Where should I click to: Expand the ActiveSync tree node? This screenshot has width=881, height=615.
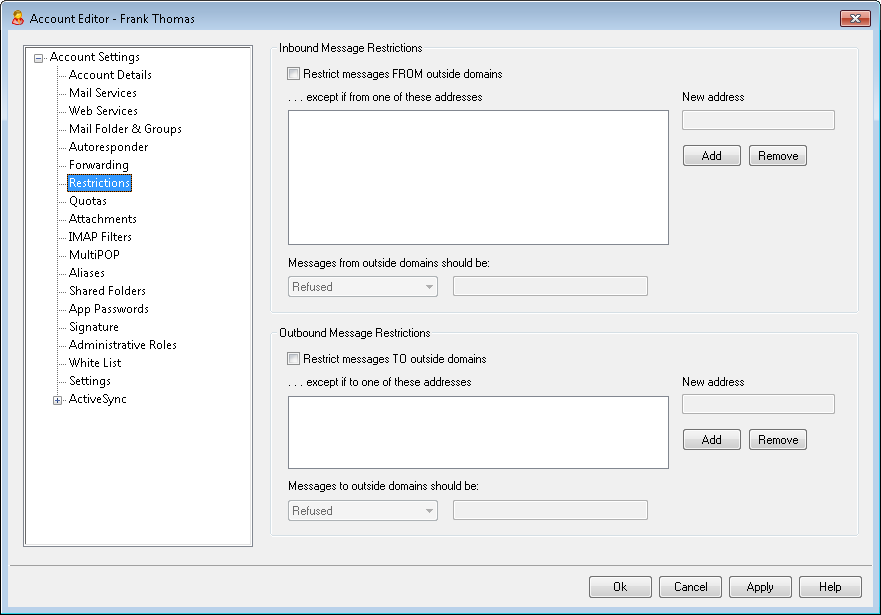pos(58,400)
